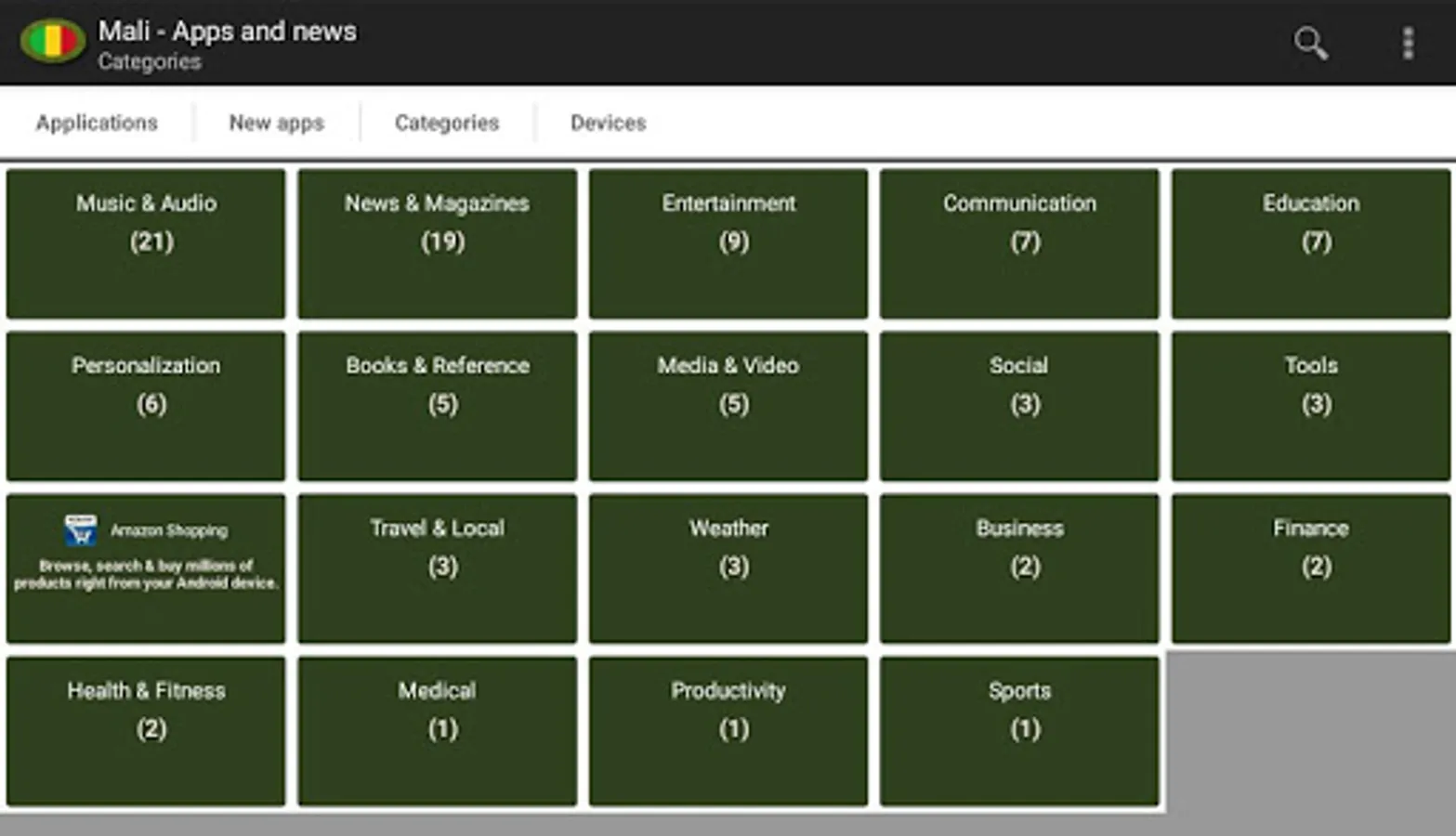Open the Music & Audio category
The width and height of the screenshot is (1456, 836).
coord(146,243)
